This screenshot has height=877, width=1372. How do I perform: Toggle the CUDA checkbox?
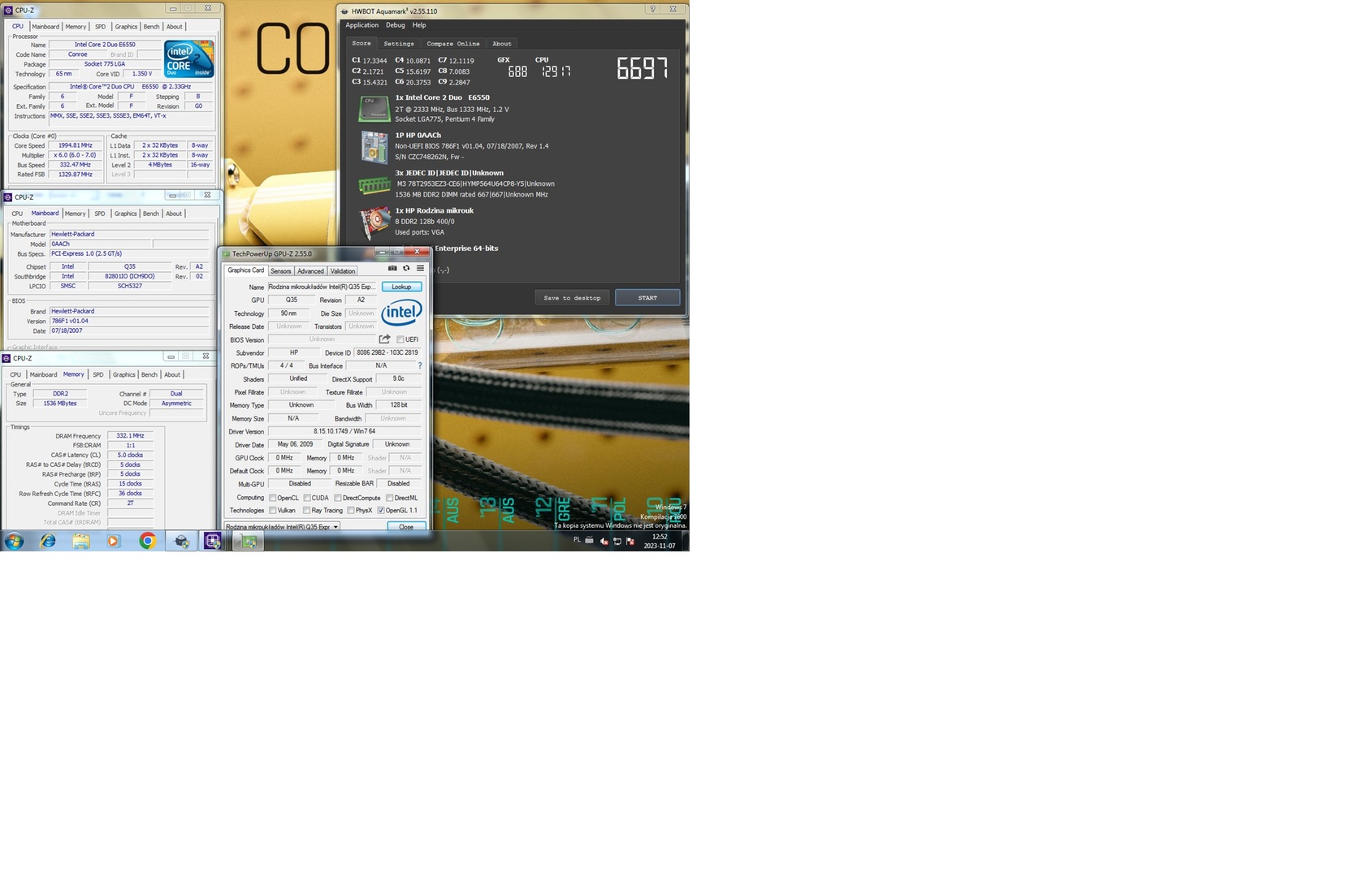point(307,498)
